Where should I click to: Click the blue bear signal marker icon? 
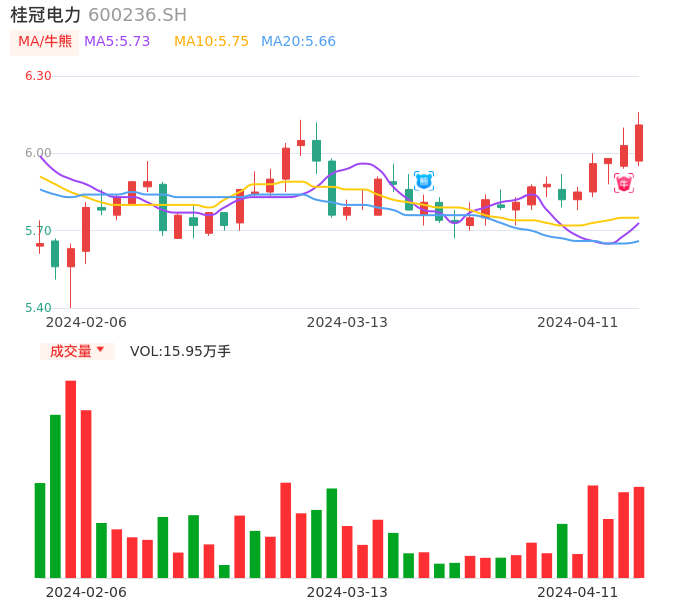tap(424, 181)
